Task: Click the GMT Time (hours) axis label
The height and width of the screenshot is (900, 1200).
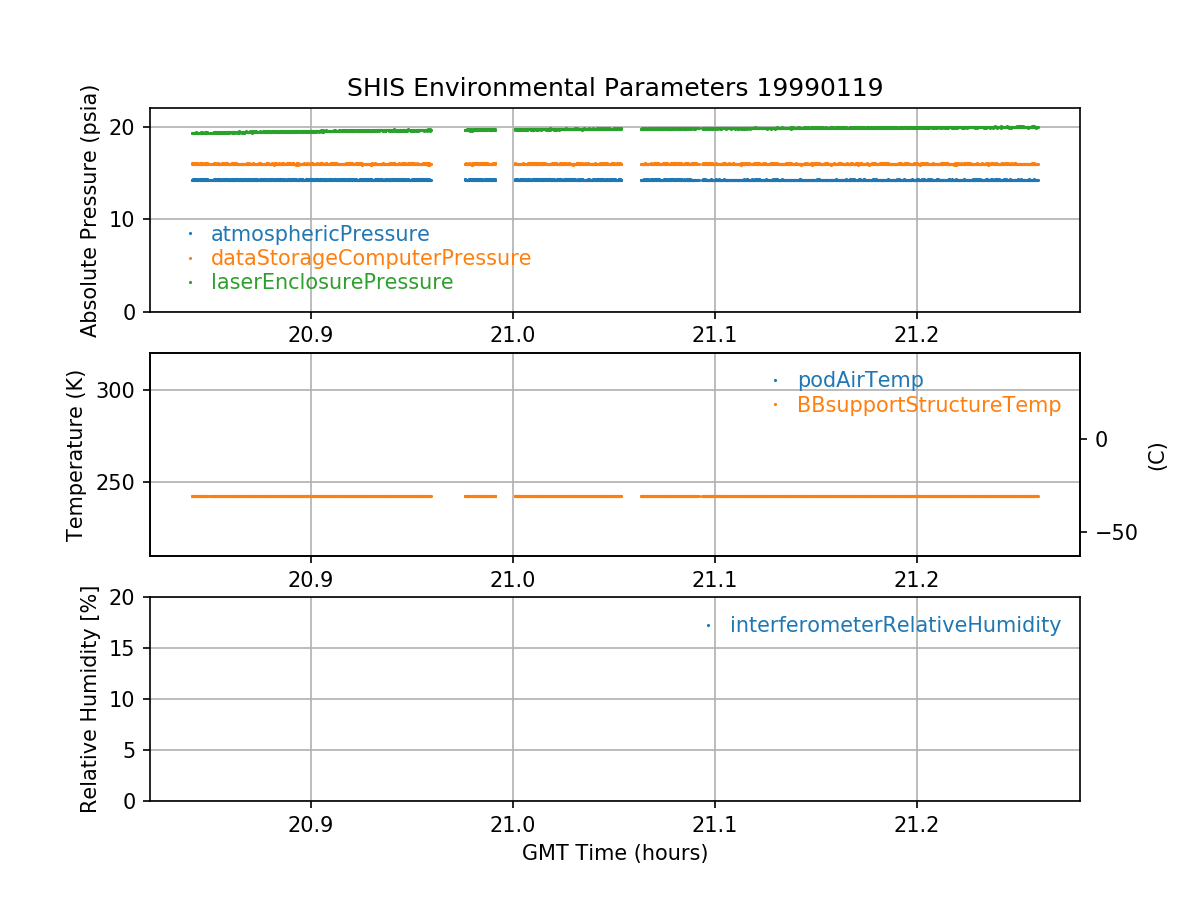Action: [x=614, y=853]
